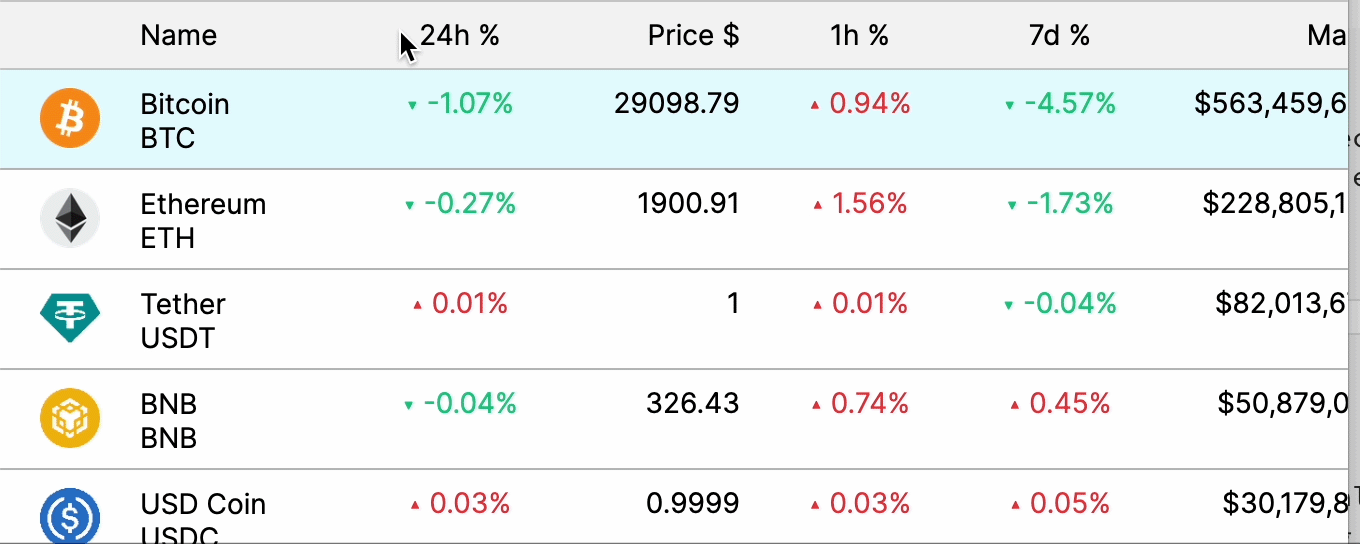The height and width of the screenshot is (544, 1360).
Task: Click the USD Coin name text
Action: [x=203, y=504]
